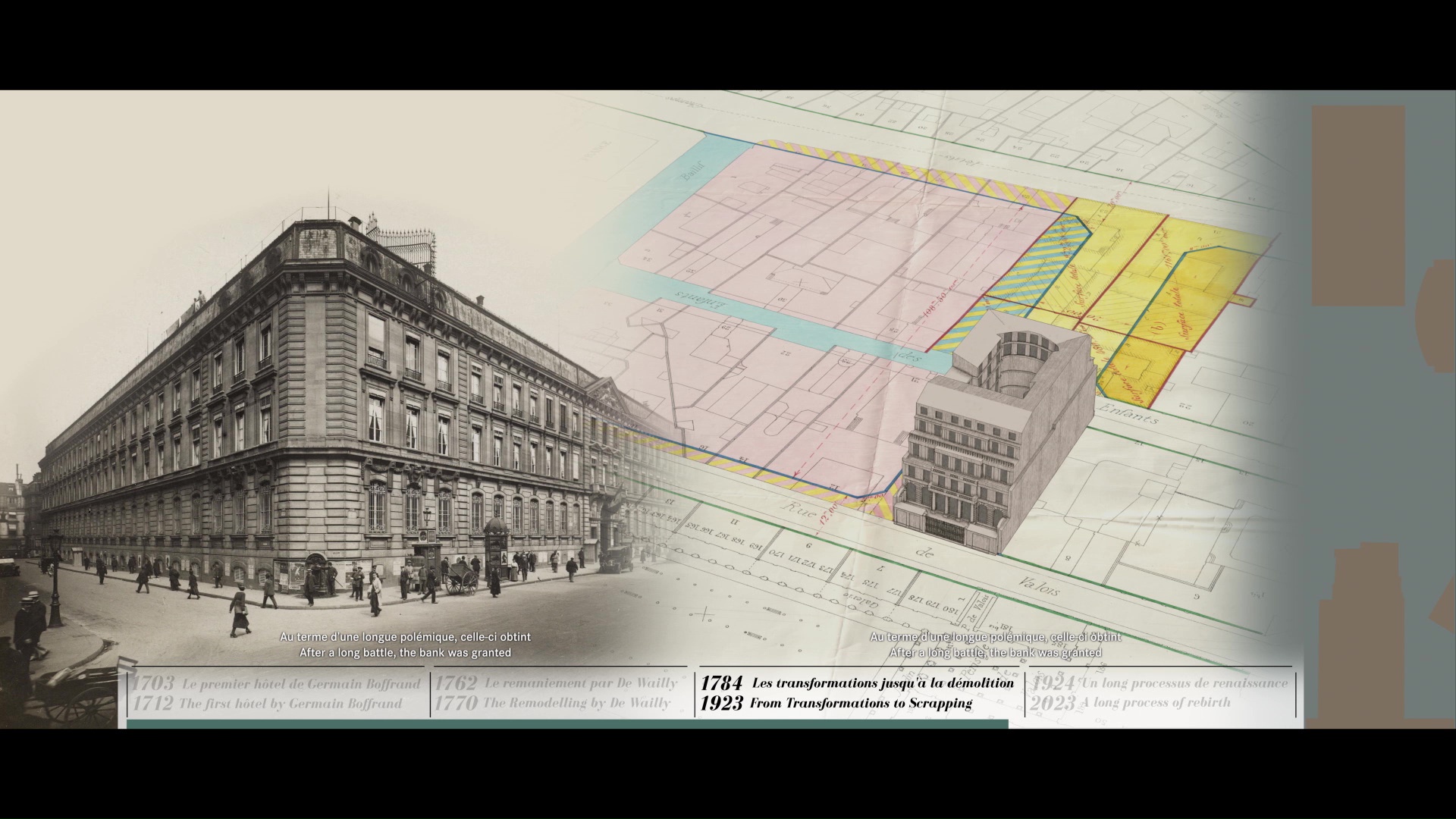Click text 'A long process of rebirth'

point(1156,702)
